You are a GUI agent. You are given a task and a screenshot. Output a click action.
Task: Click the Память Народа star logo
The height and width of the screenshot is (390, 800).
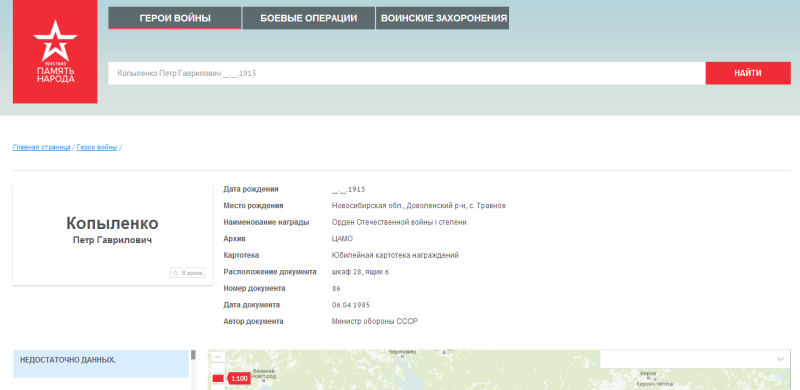pyautogui.click(x=55, y=52)
